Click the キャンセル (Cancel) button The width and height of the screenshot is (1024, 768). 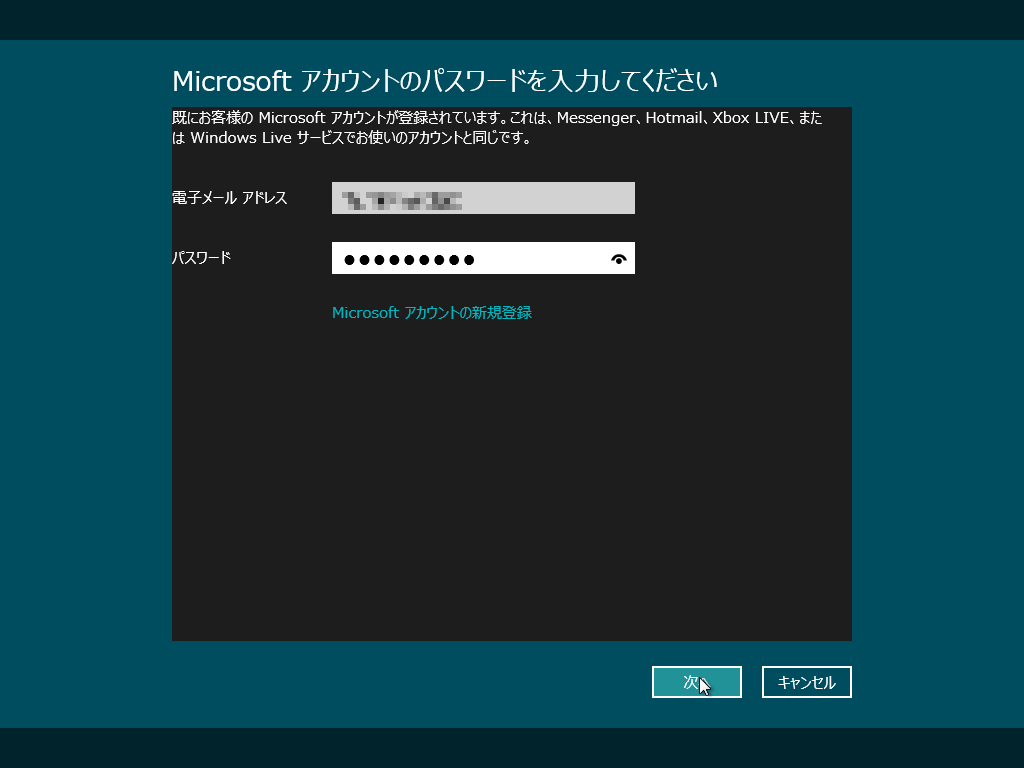tap(807, 682)
